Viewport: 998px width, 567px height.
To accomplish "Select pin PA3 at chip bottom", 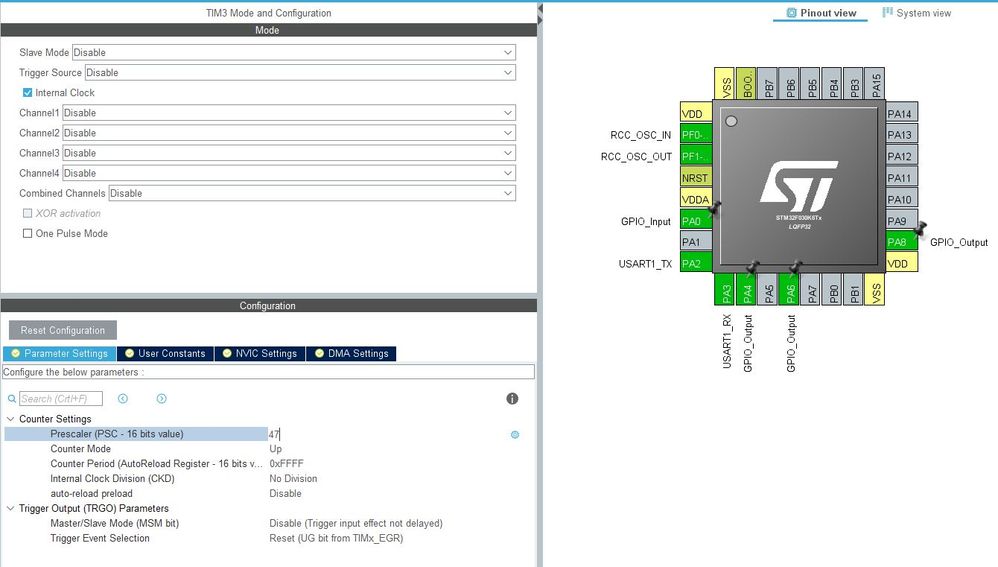I will tap(725, 290).
